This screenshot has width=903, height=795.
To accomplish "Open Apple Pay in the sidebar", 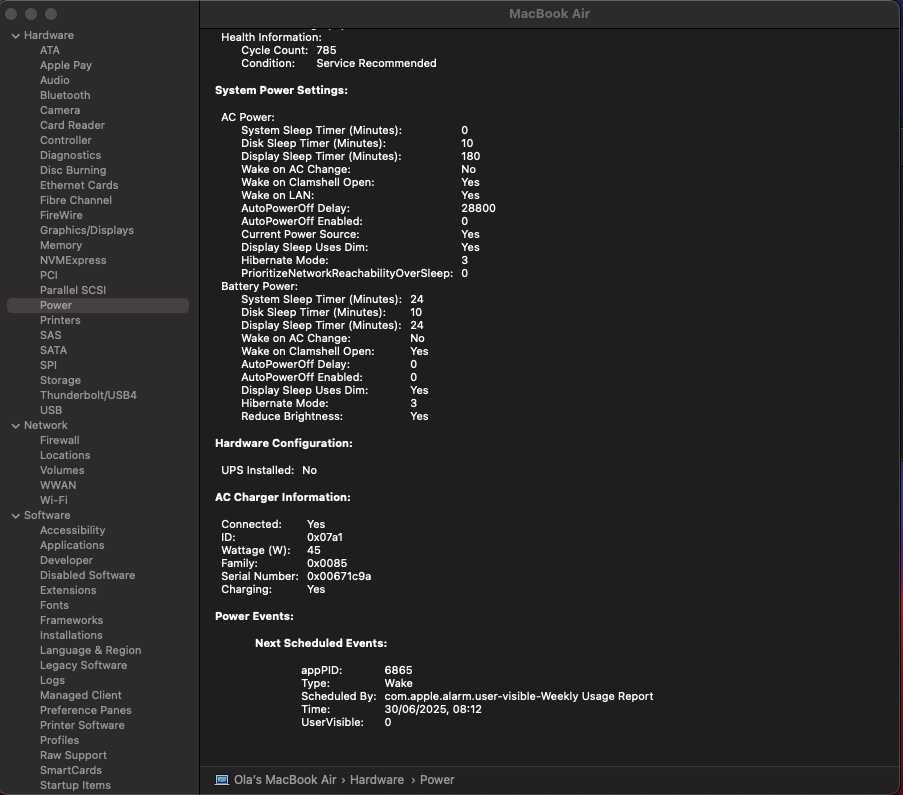I will click(x=66, y=65).
